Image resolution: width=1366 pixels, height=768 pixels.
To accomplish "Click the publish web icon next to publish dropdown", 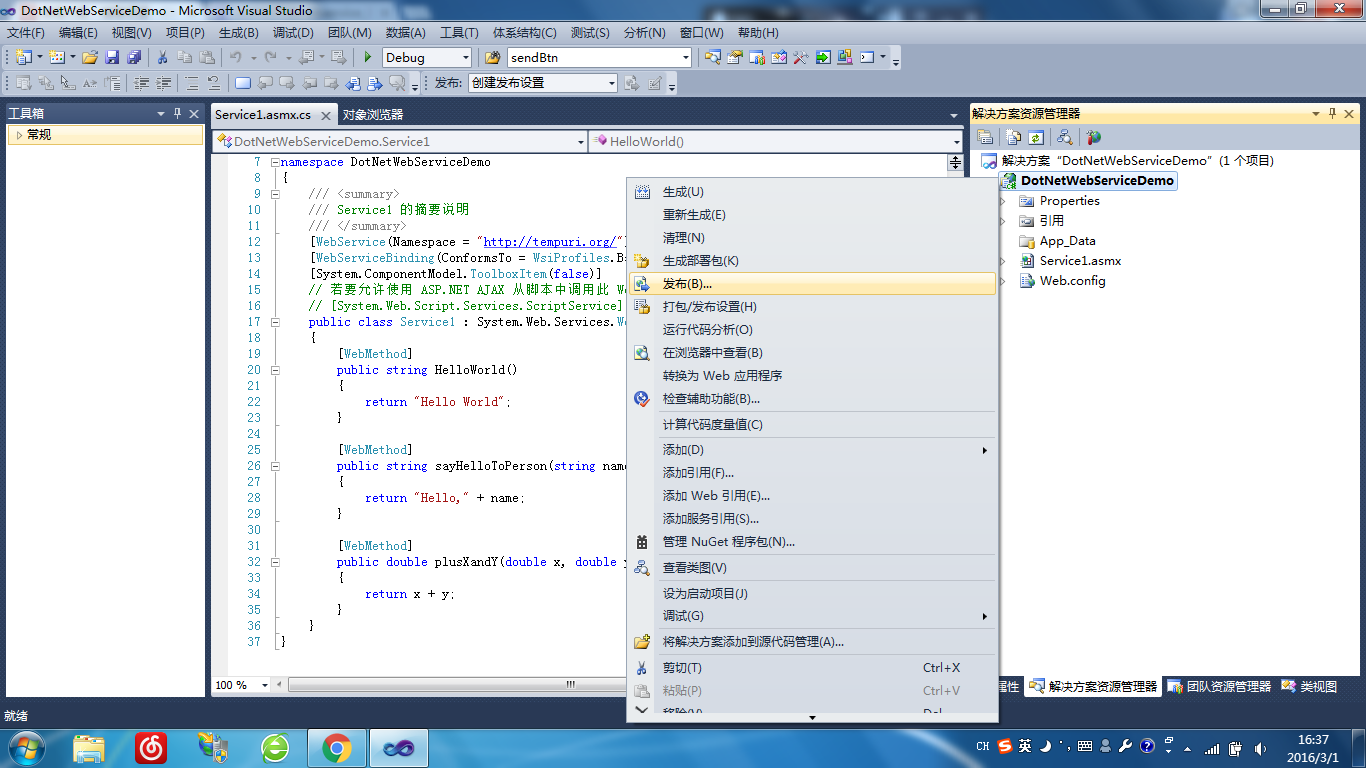I will 631,83.
